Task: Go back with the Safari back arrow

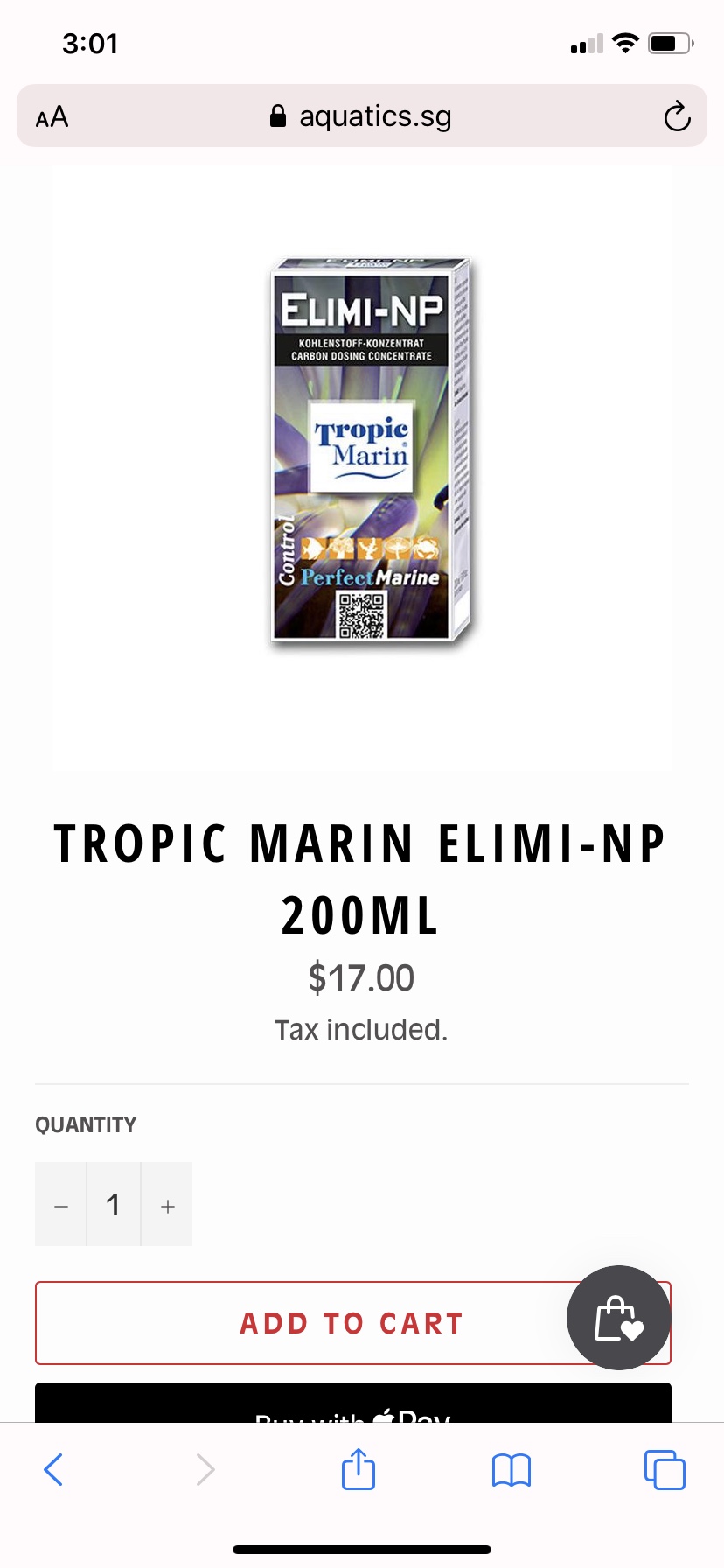Action: [x=53, y=1469]
